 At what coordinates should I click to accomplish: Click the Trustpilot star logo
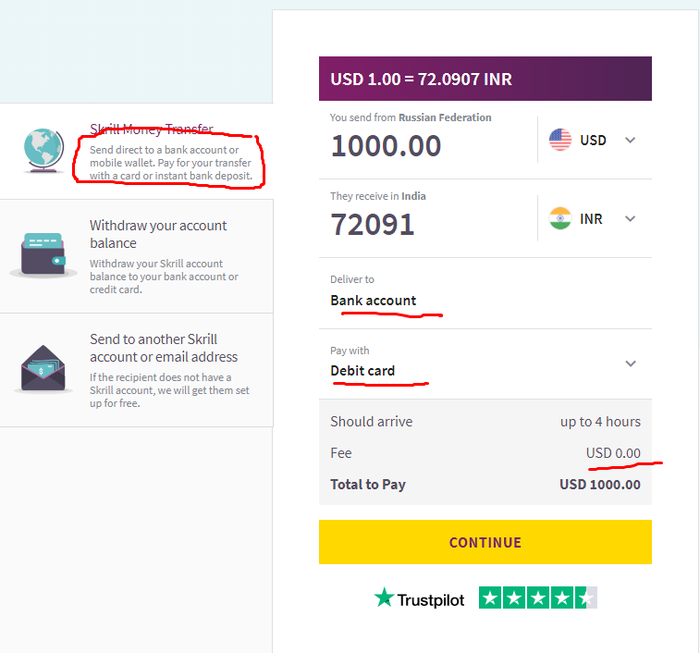(384, 598)
